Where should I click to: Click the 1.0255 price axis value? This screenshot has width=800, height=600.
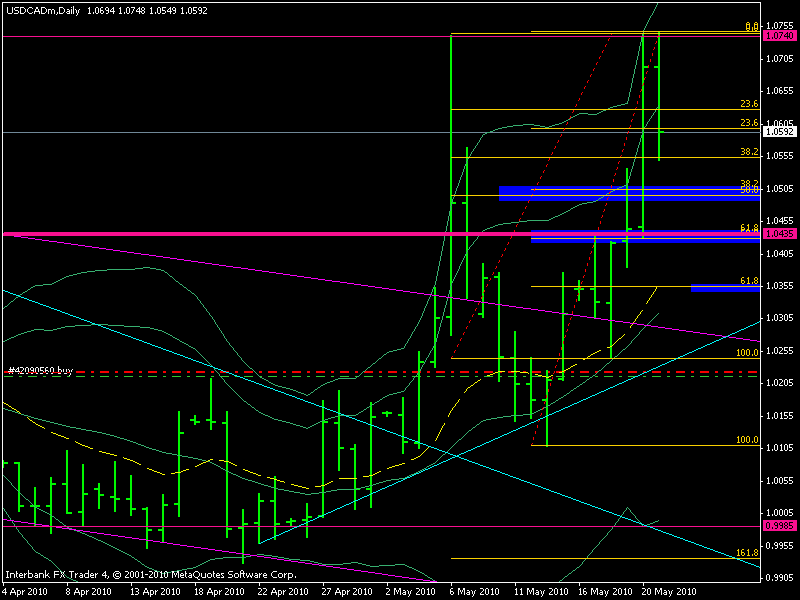(x=778, y=351)
